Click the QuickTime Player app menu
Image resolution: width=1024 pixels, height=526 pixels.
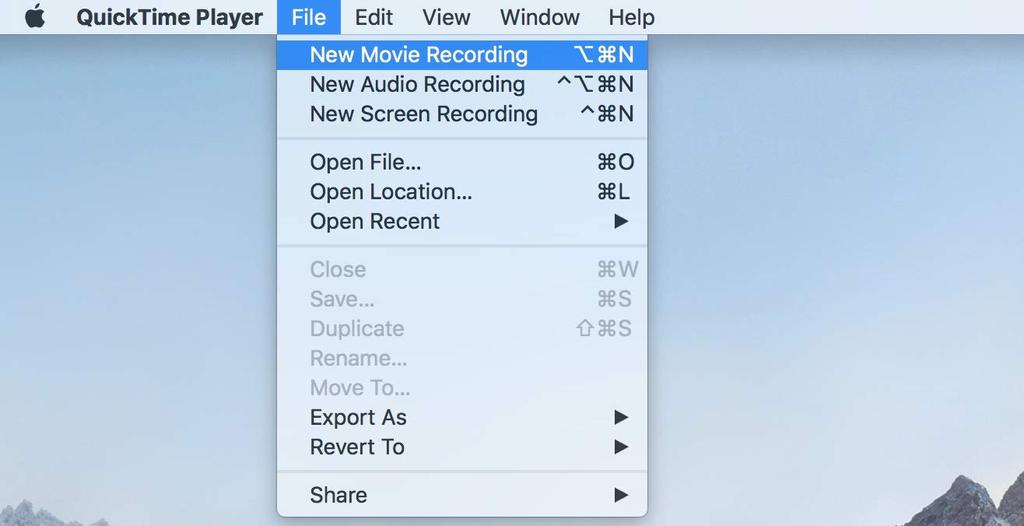point(170,17)
